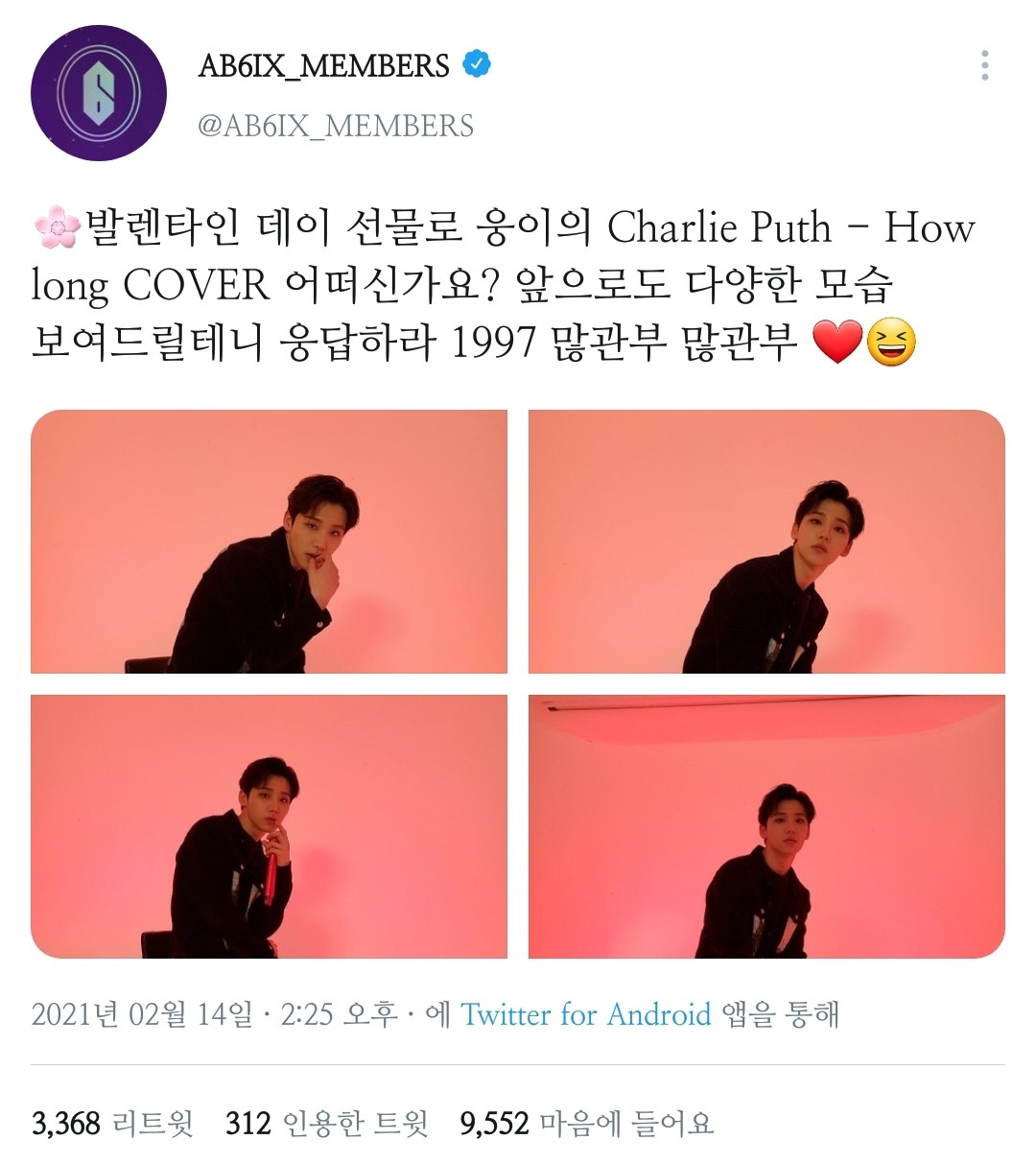This screenshot has height=1164, width=1036.
Task: Click the red heart emoji
Action: pyautogui.click(x=836, y=343)
